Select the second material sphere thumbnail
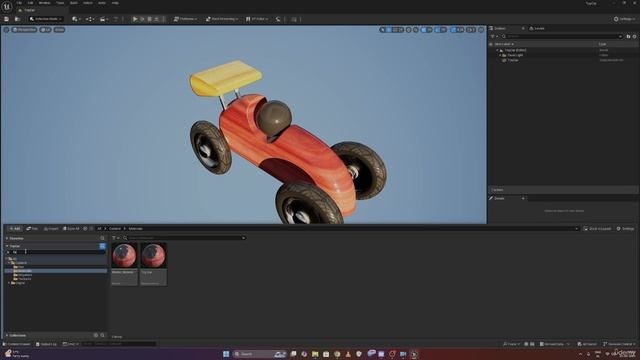The width and height of the screenshot is (640, 360). pos(153,256)
